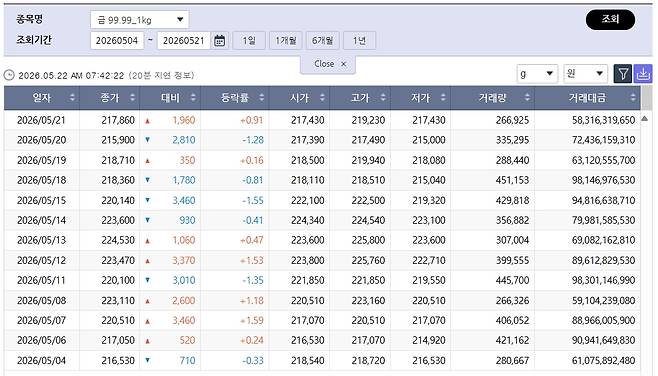
Task: Select the 2026/05/08 date cell
Action: click(42, 300)
